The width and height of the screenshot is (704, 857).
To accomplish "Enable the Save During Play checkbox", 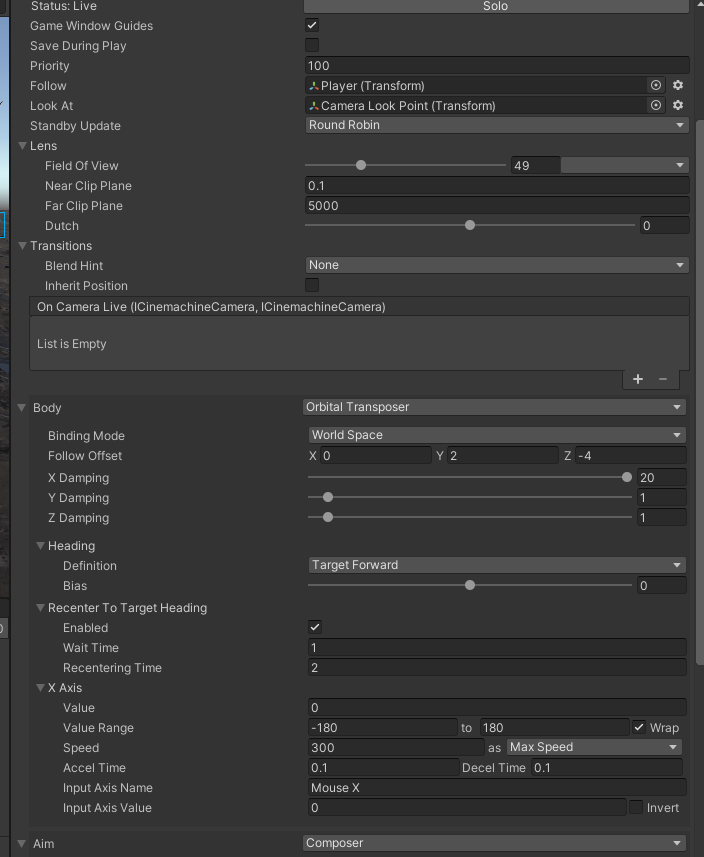I will pyautogui.click(x=311, y=45).
